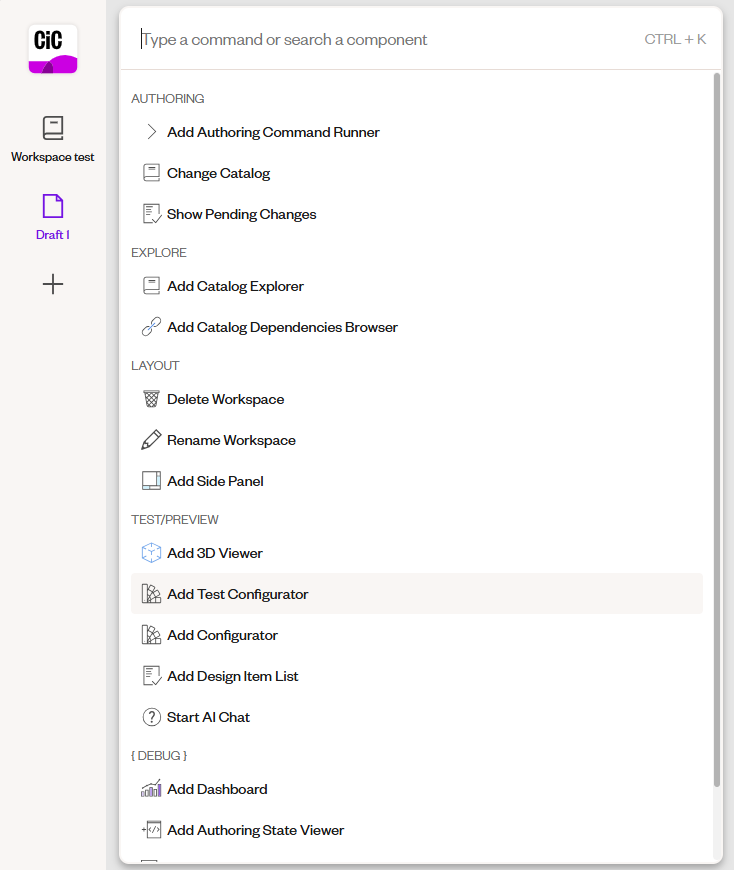Click the Add 3D Viewer cube icon
The width and height of the screenshot is (734, 870).
point(151,552)
